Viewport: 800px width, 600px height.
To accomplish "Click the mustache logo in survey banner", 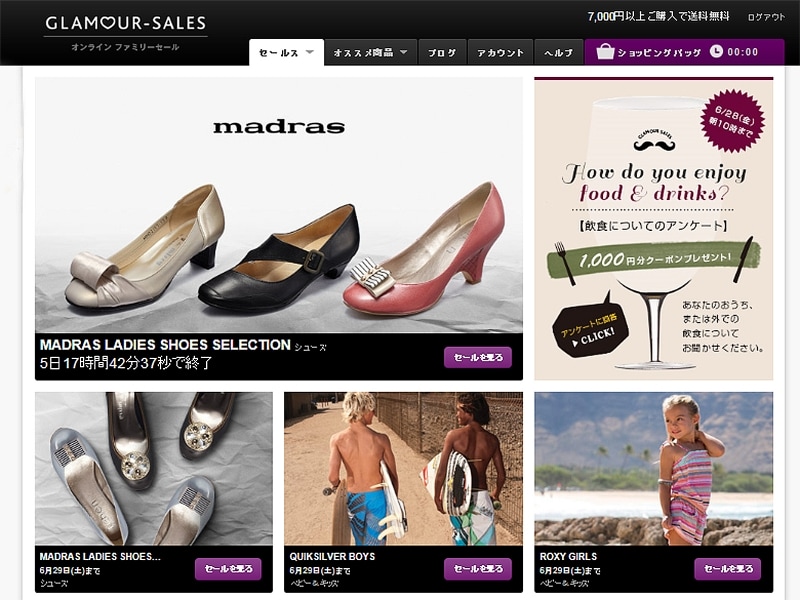I will pos(654,142).
